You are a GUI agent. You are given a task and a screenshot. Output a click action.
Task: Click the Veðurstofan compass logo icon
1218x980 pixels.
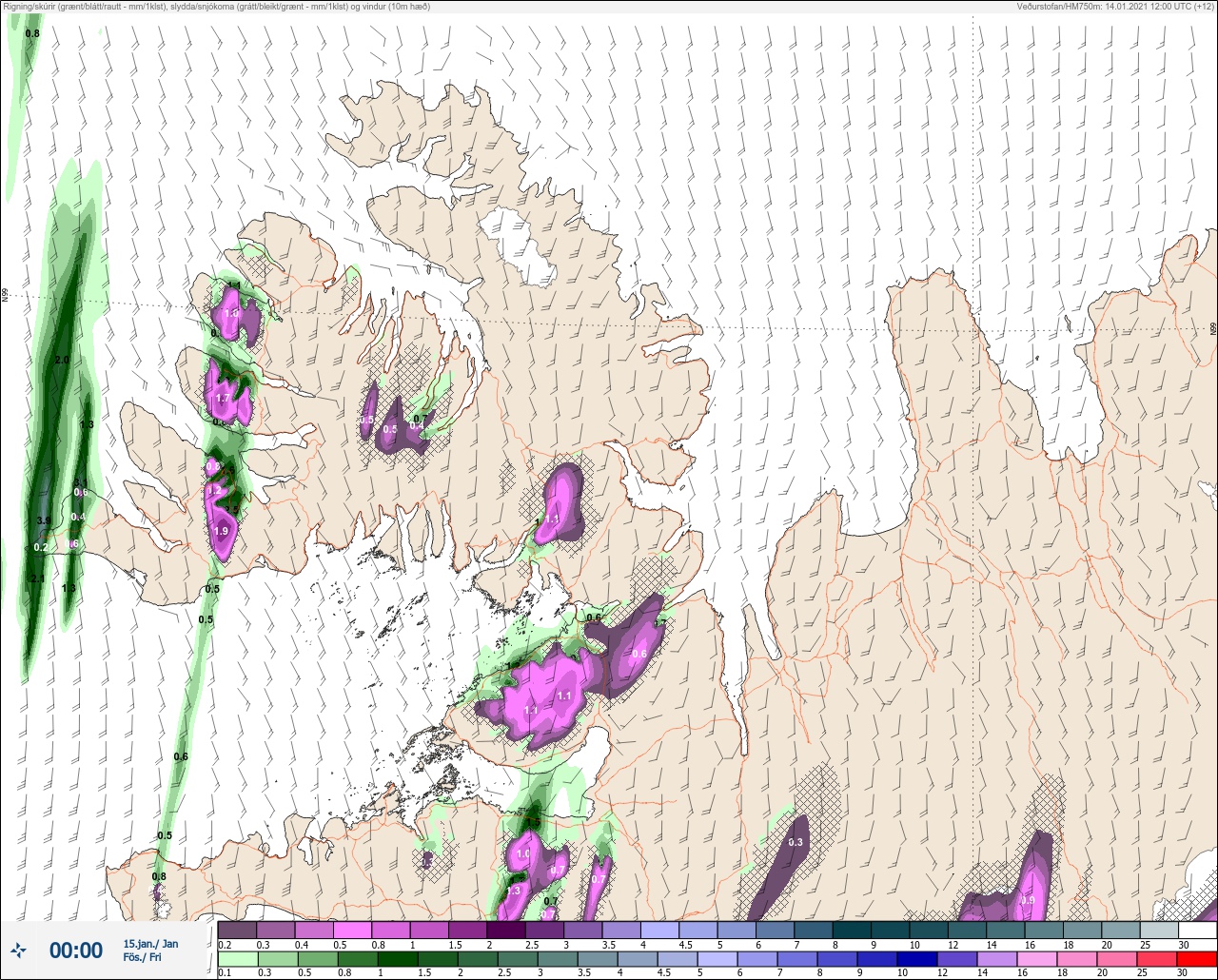[18, 950]
